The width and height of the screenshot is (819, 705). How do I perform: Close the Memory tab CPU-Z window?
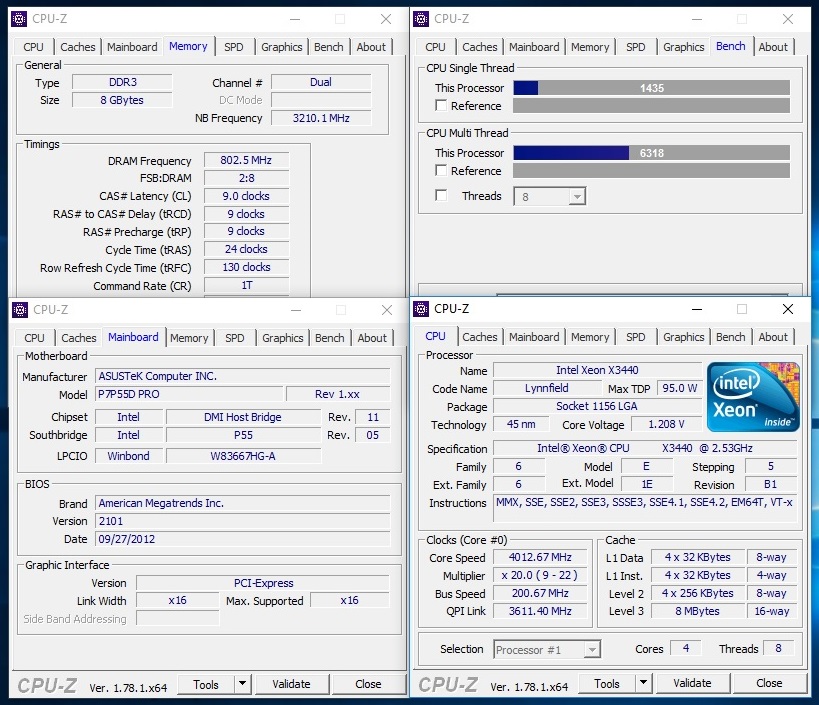coord(386,19)
